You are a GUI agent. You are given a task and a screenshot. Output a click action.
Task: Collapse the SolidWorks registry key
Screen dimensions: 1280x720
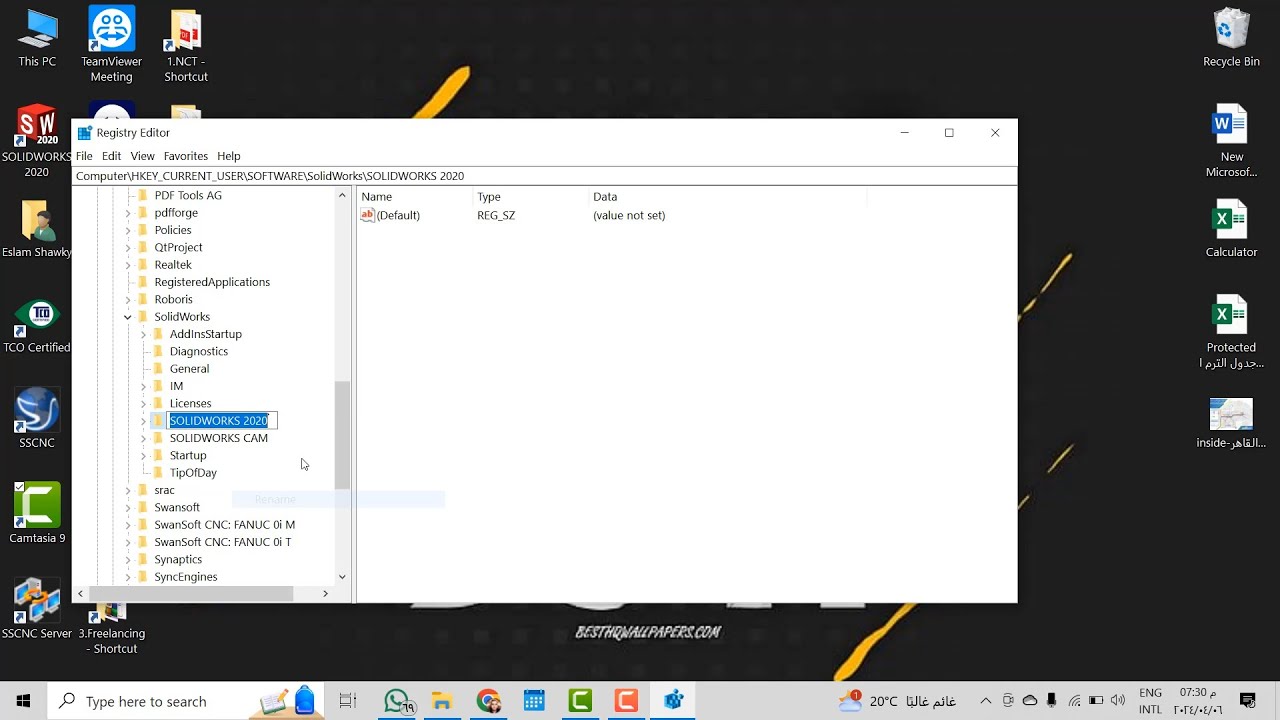[127, 317]
